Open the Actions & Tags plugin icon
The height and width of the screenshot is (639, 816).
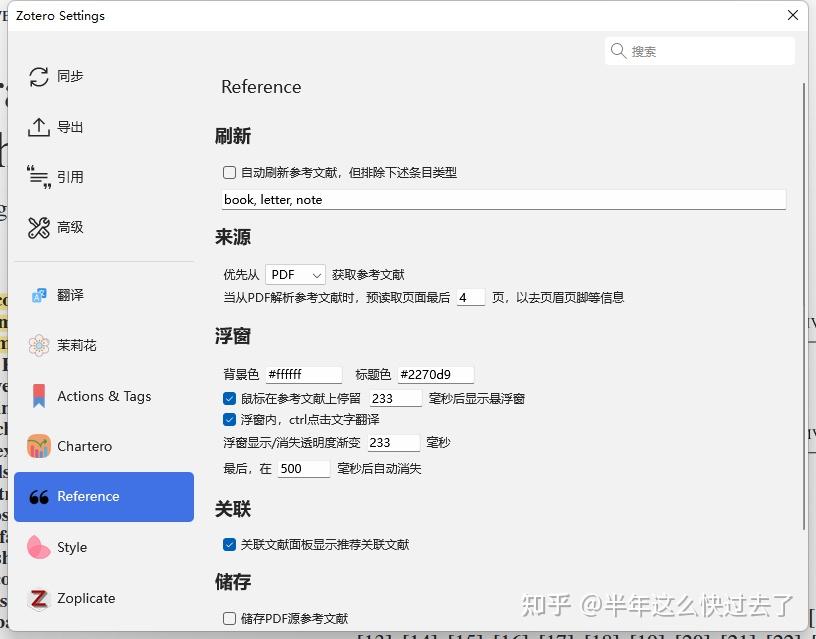point(37,396)
